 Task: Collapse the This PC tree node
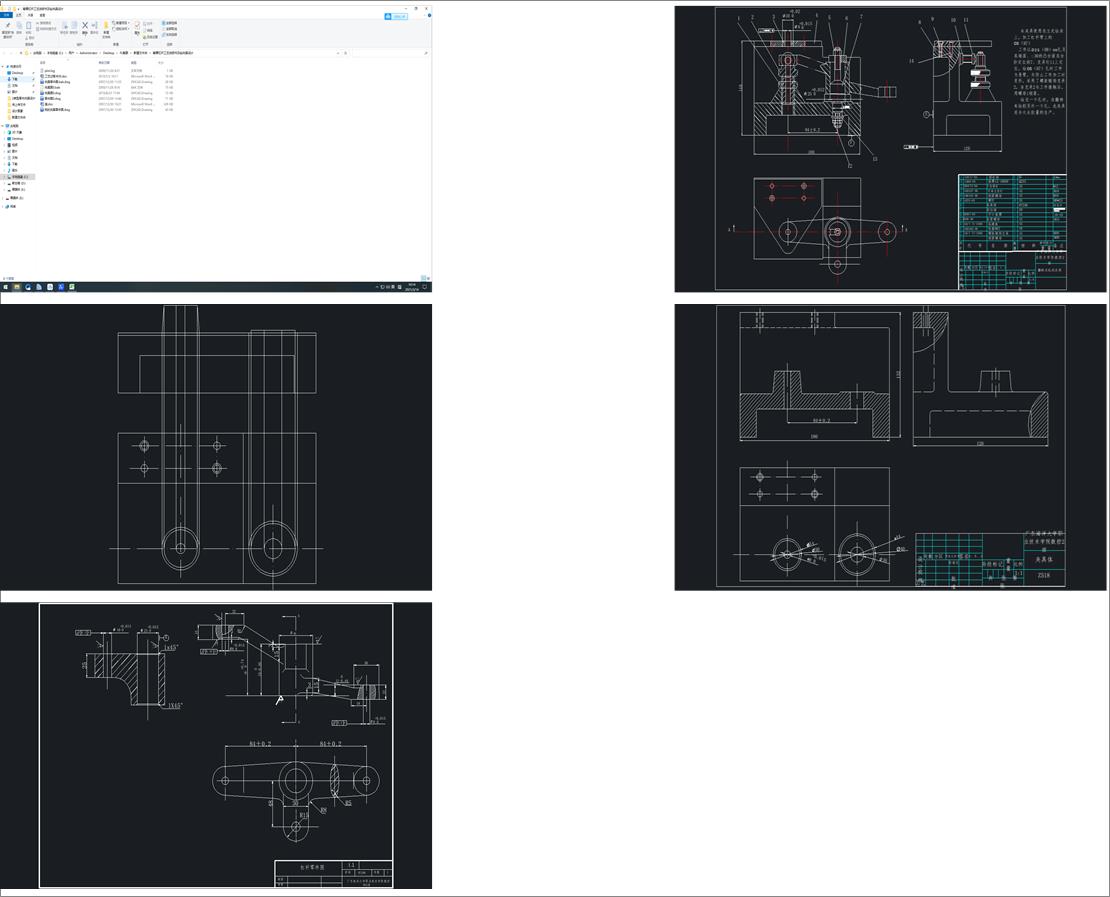(3, 126)
